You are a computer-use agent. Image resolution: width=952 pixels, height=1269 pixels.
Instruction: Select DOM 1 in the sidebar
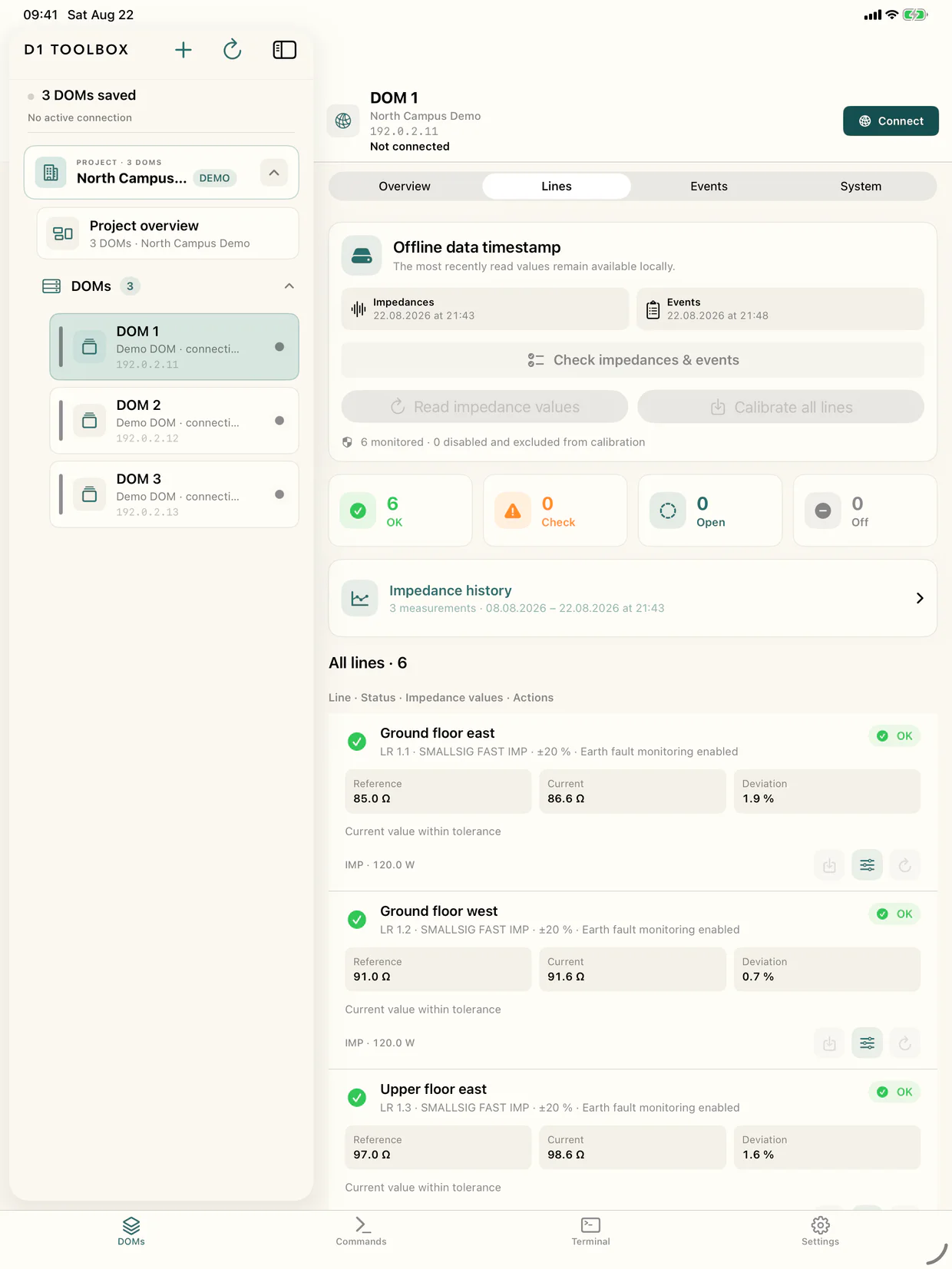[x=174, y=347]
